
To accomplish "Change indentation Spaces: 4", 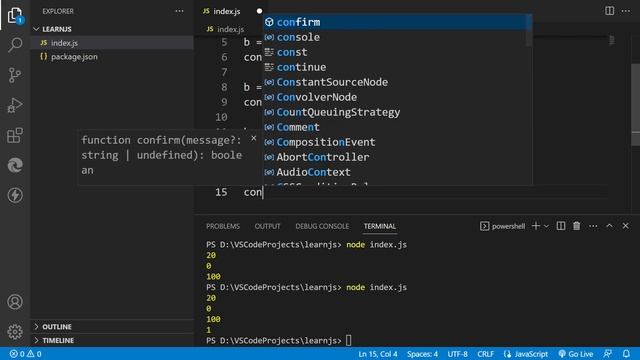I will pos(422,354).
